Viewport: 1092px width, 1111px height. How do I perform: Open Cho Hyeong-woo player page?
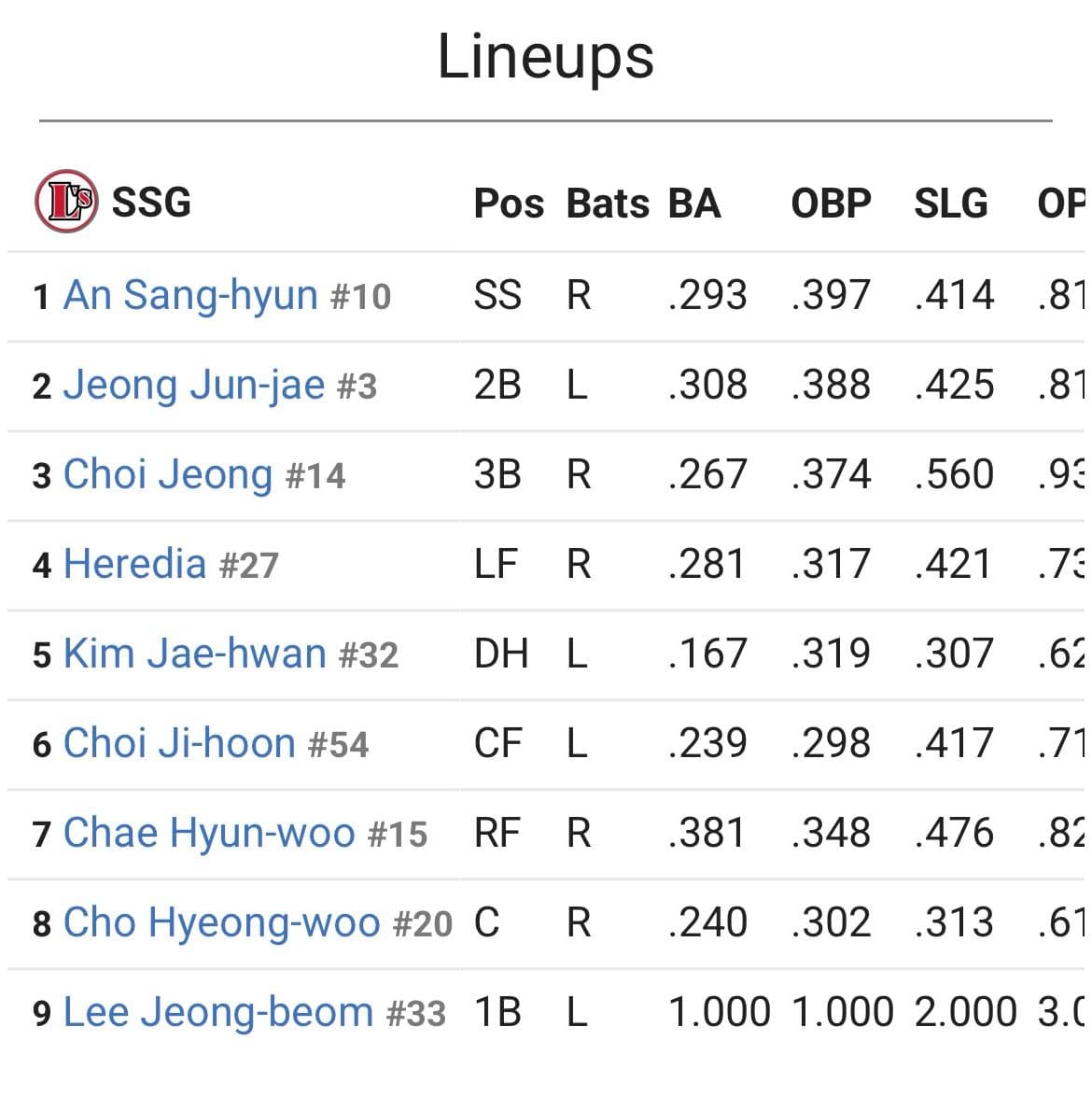pos(221,922)
